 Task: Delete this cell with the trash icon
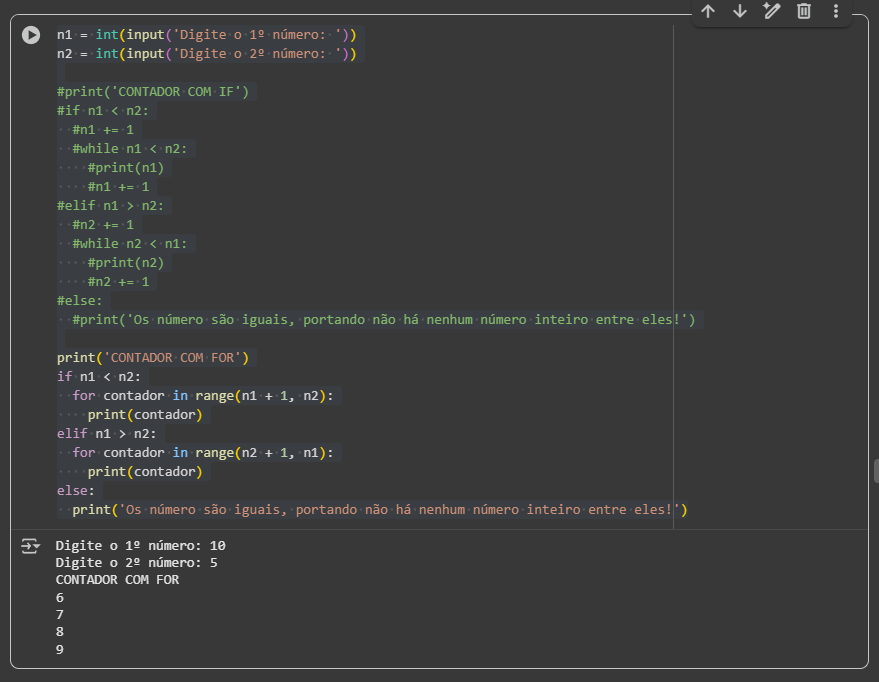[x=804, y=11]
